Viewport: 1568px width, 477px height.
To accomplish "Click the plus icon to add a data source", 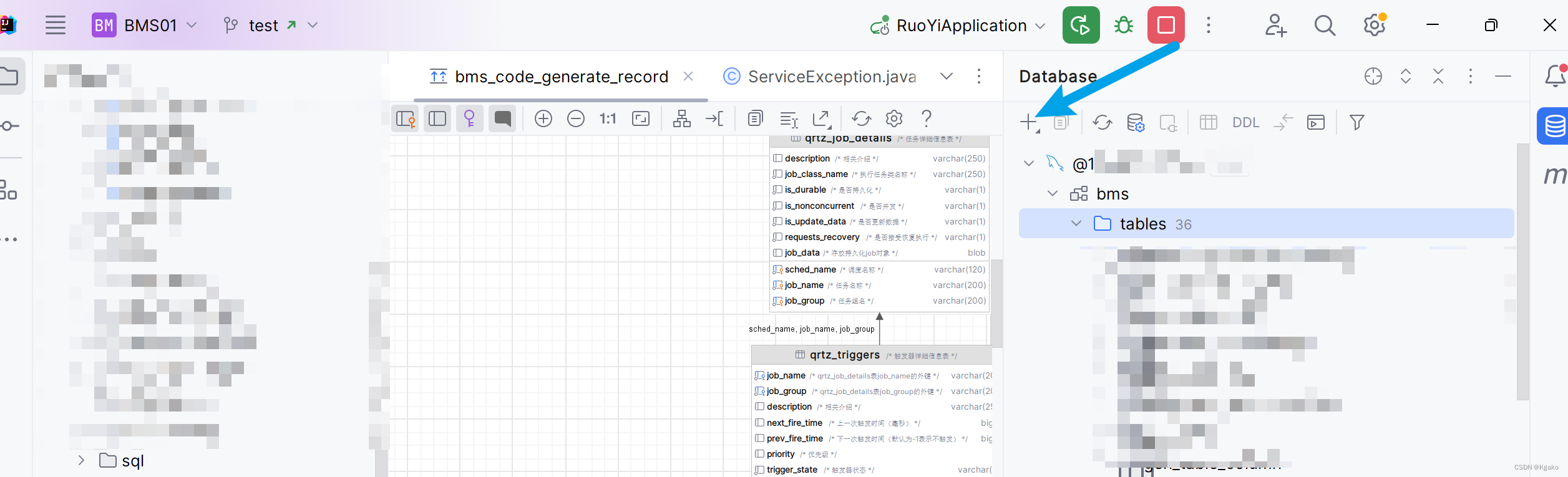I will [1028, 122].
